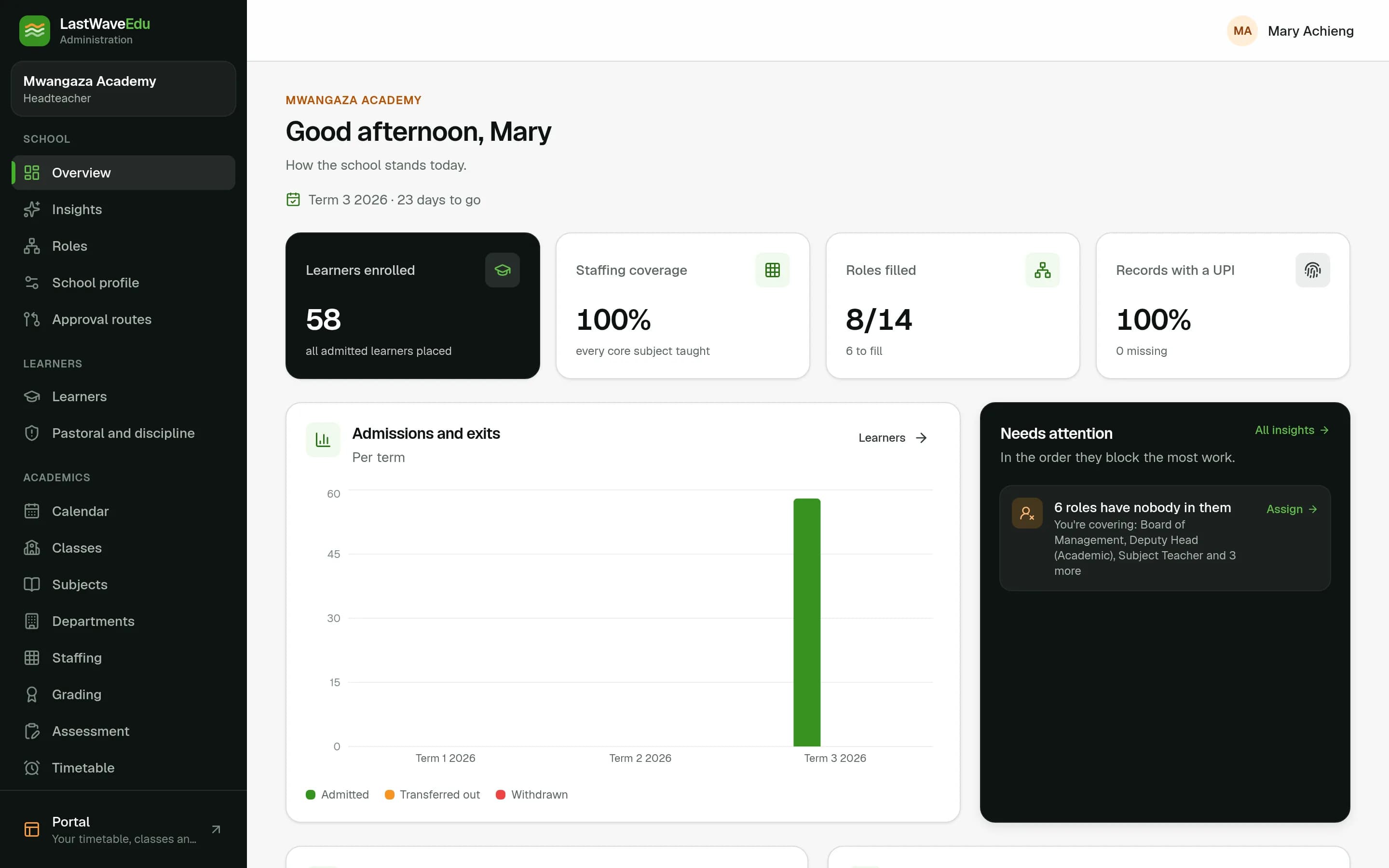Click the Portal external link arrow icon
The width and height of the screenshot is (1389, 868).
[x=216, y=829]
